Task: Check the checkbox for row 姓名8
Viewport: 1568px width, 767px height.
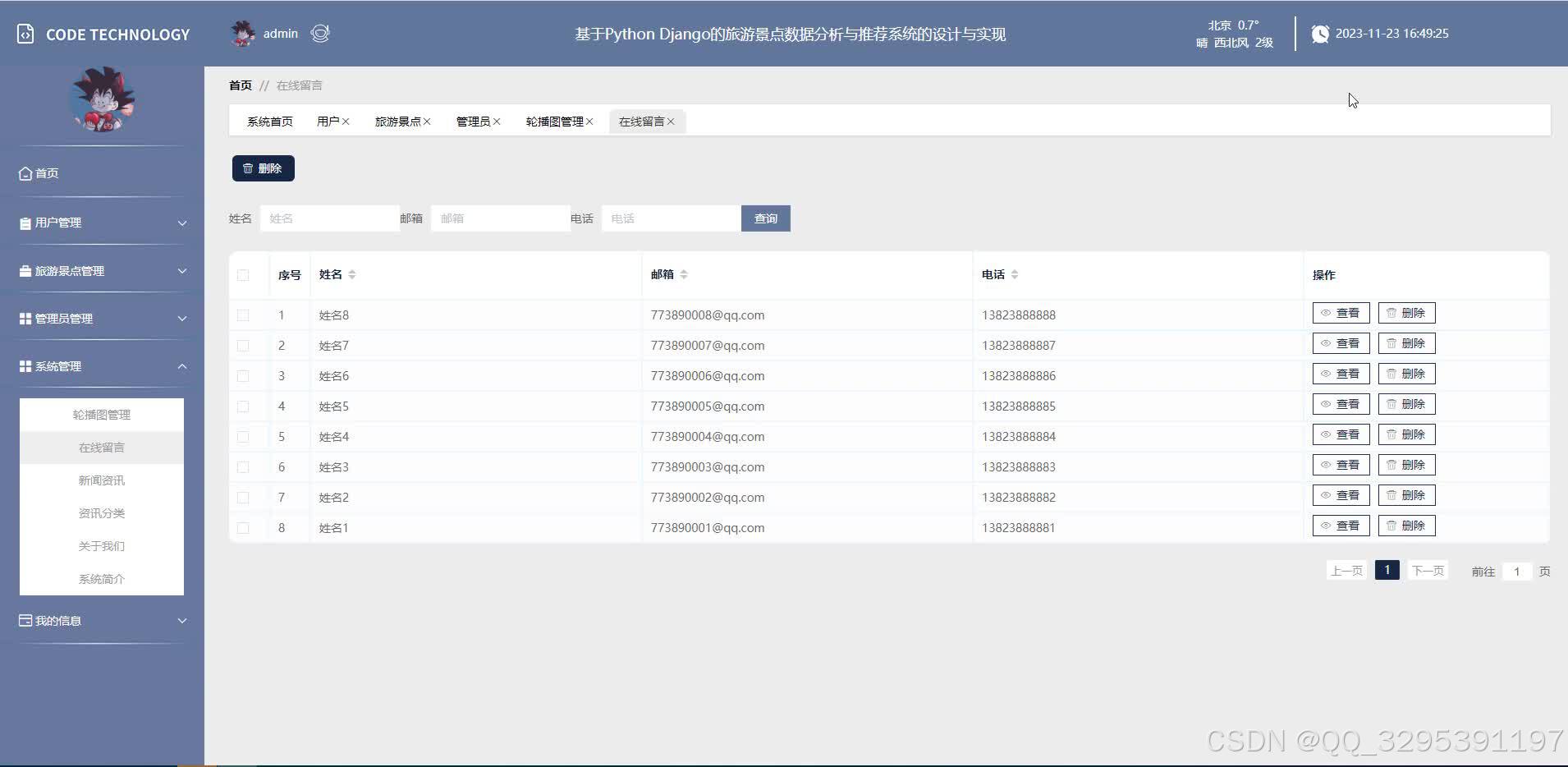Action: (x=243, y=315)
